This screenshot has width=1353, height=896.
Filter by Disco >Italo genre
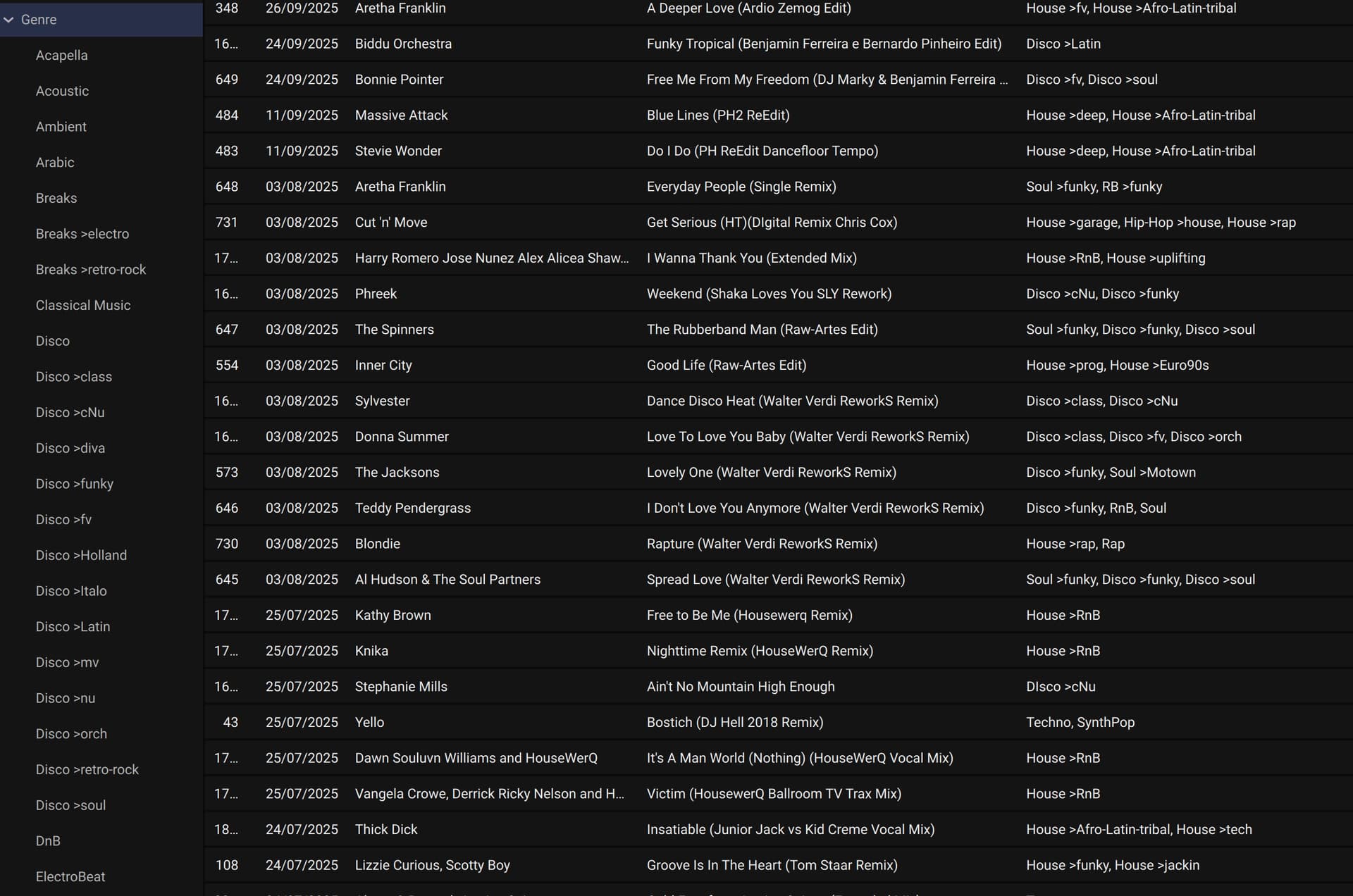click(x=71, y=591)
